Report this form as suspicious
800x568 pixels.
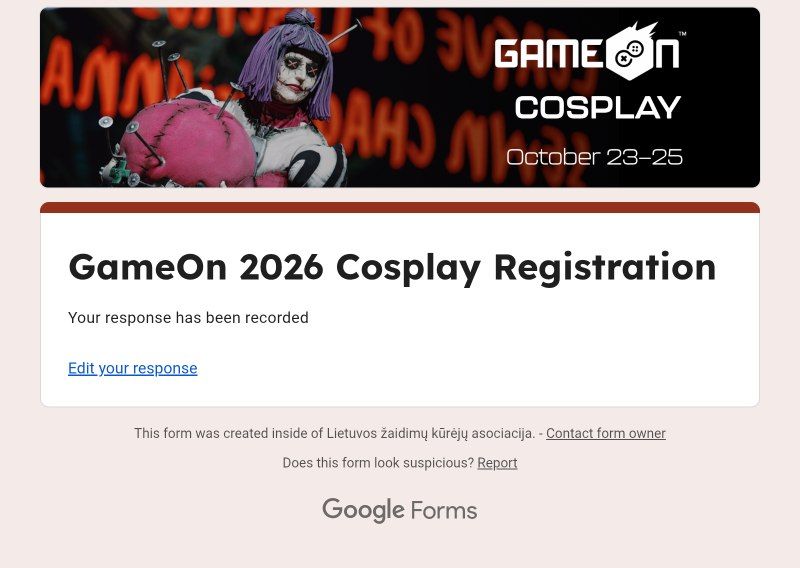coord(497,463)
